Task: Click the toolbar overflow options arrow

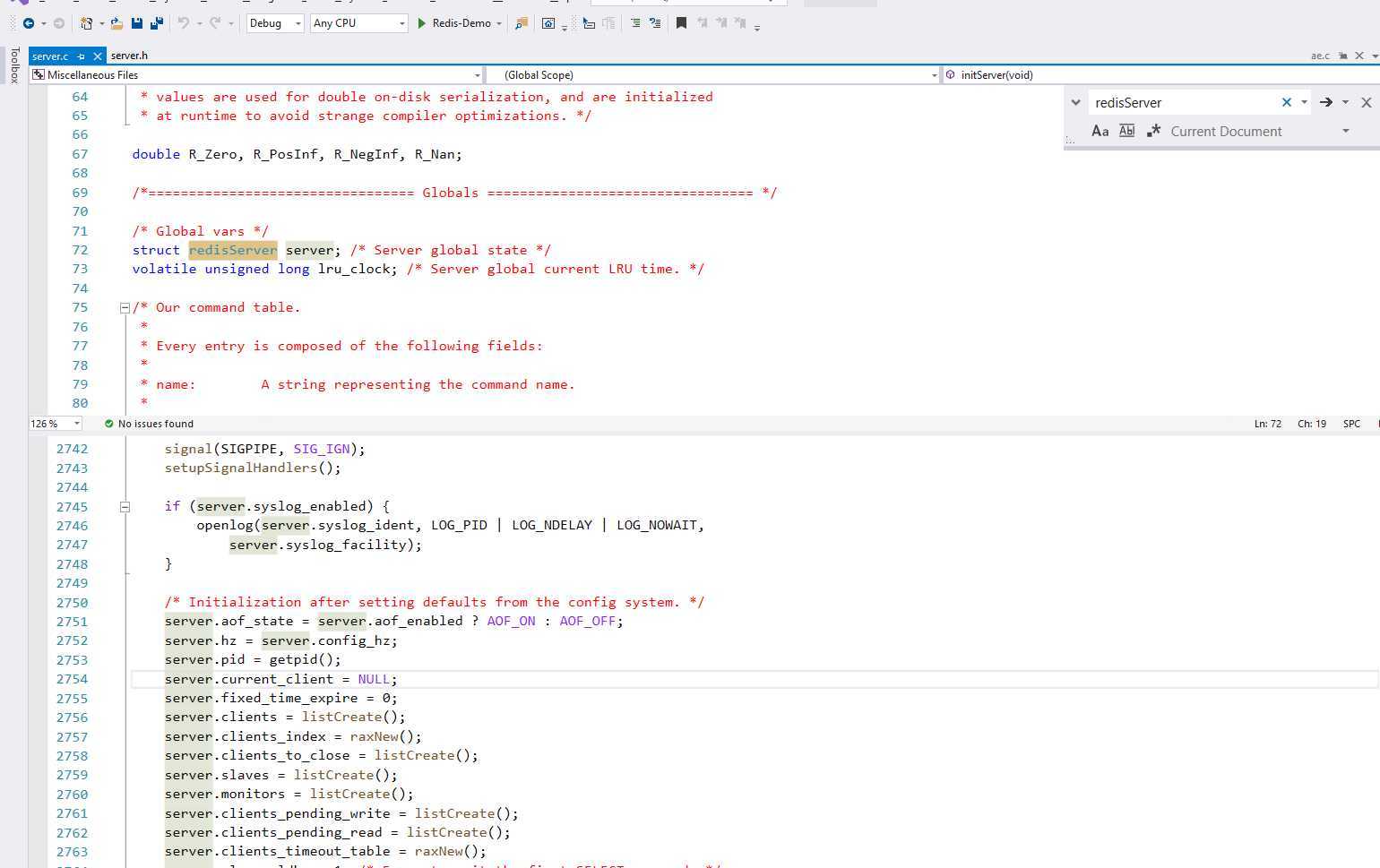Action: coord(757,28)
